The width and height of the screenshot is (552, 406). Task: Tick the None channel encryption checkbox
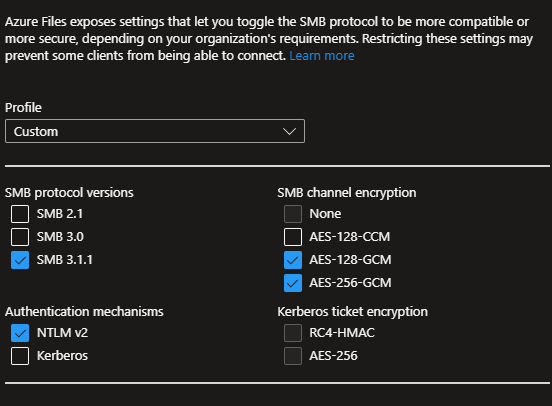293,214
